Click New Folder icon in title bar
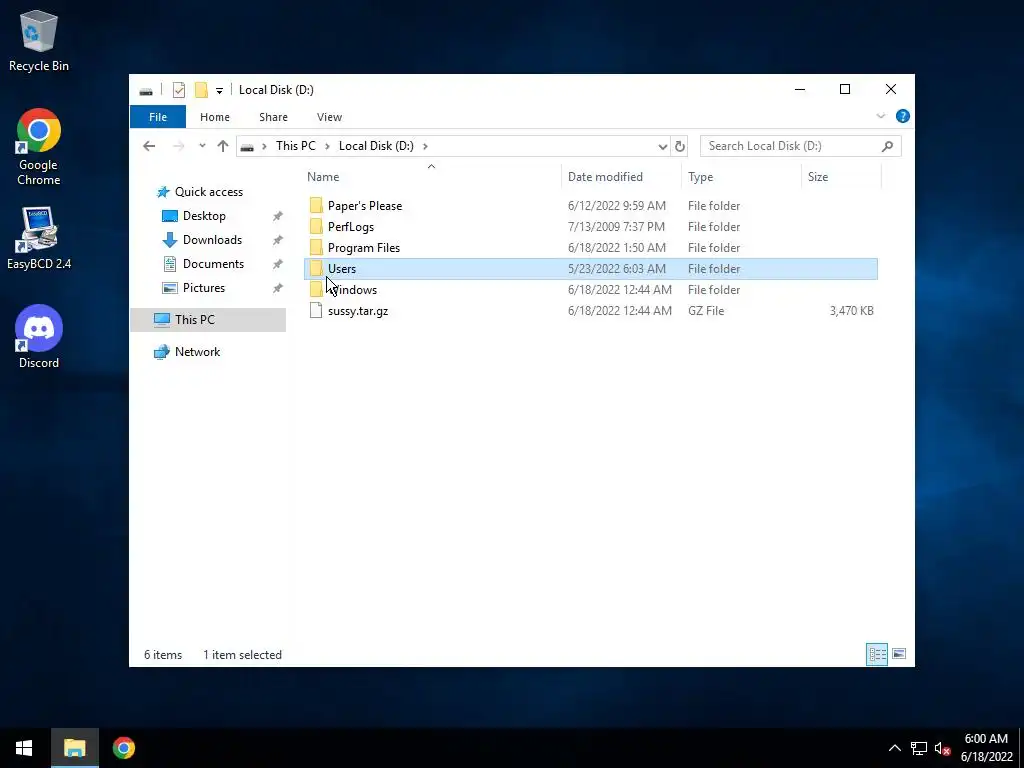The height and width of the screenshot is (768, 1024). 201,90
